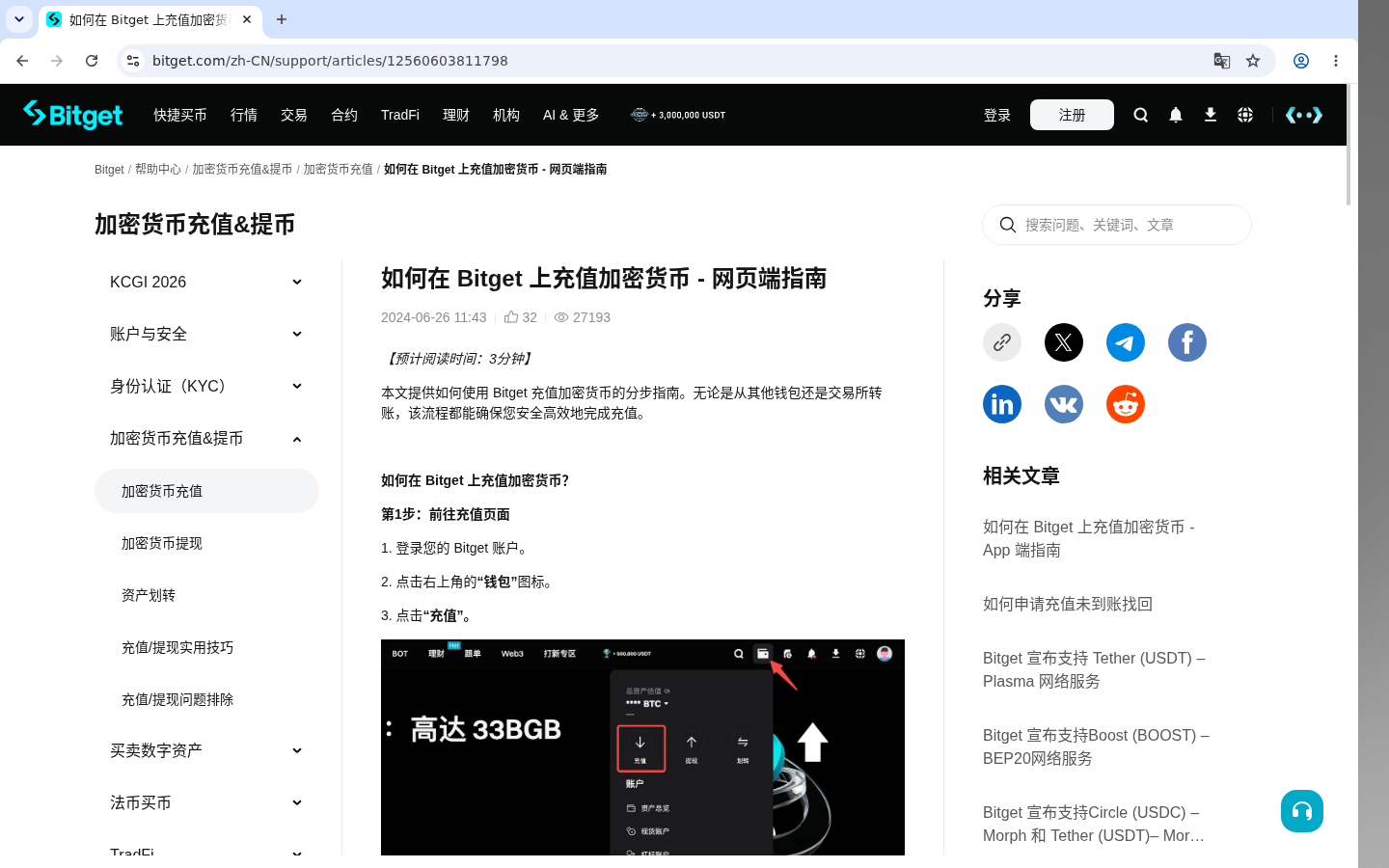Click the Bitget logo in header
The image size is (1389, 868).
pyautogui.click(x=73, y=115)
